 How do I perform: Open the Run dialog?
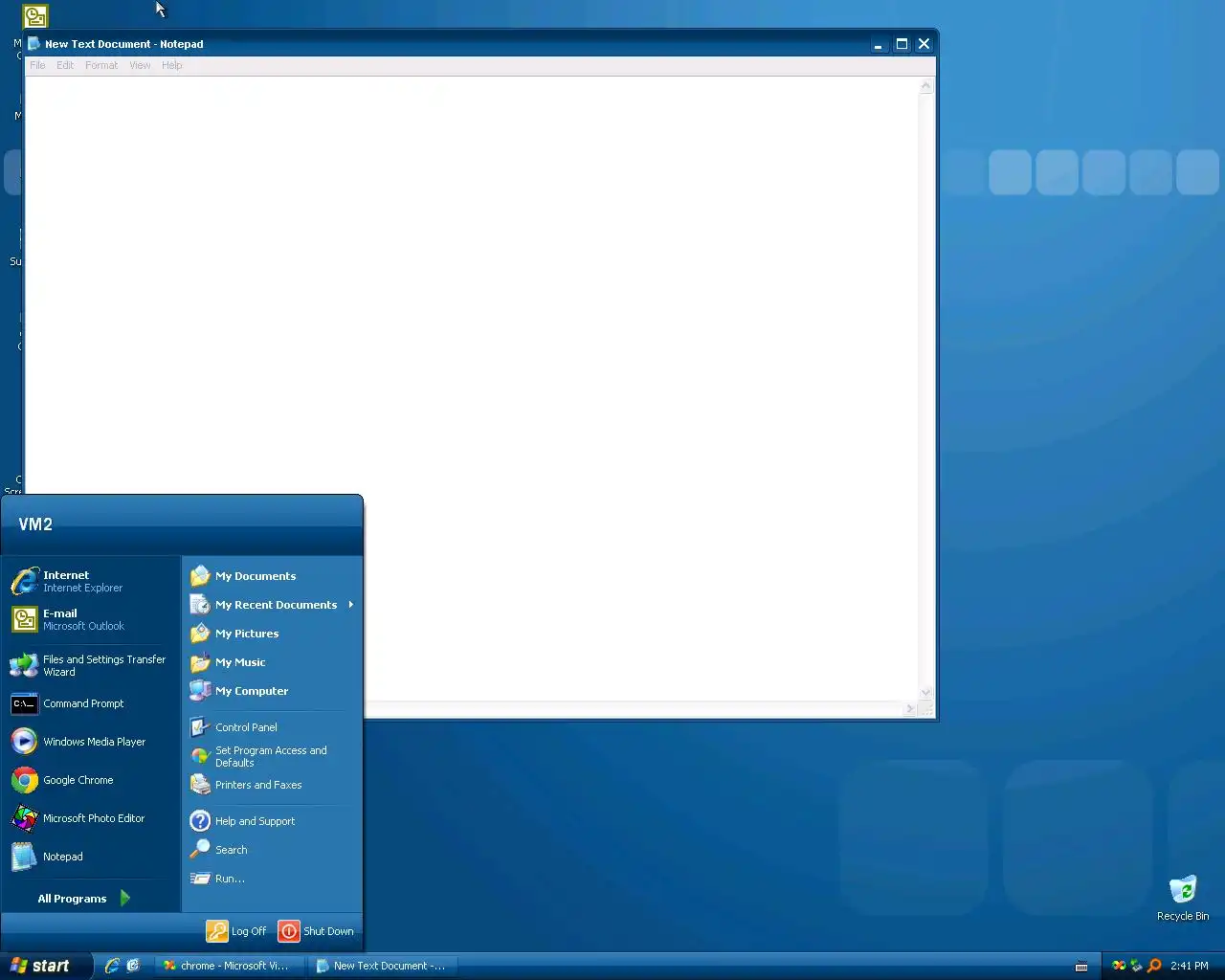(273, 879)
